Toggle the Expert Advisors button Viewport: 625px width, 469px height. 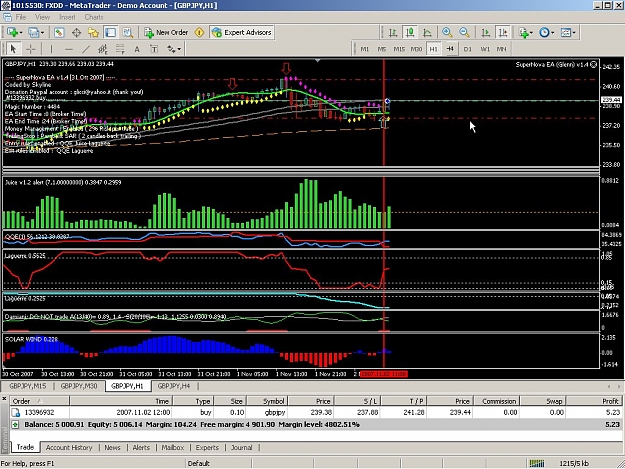pos(242,32)
